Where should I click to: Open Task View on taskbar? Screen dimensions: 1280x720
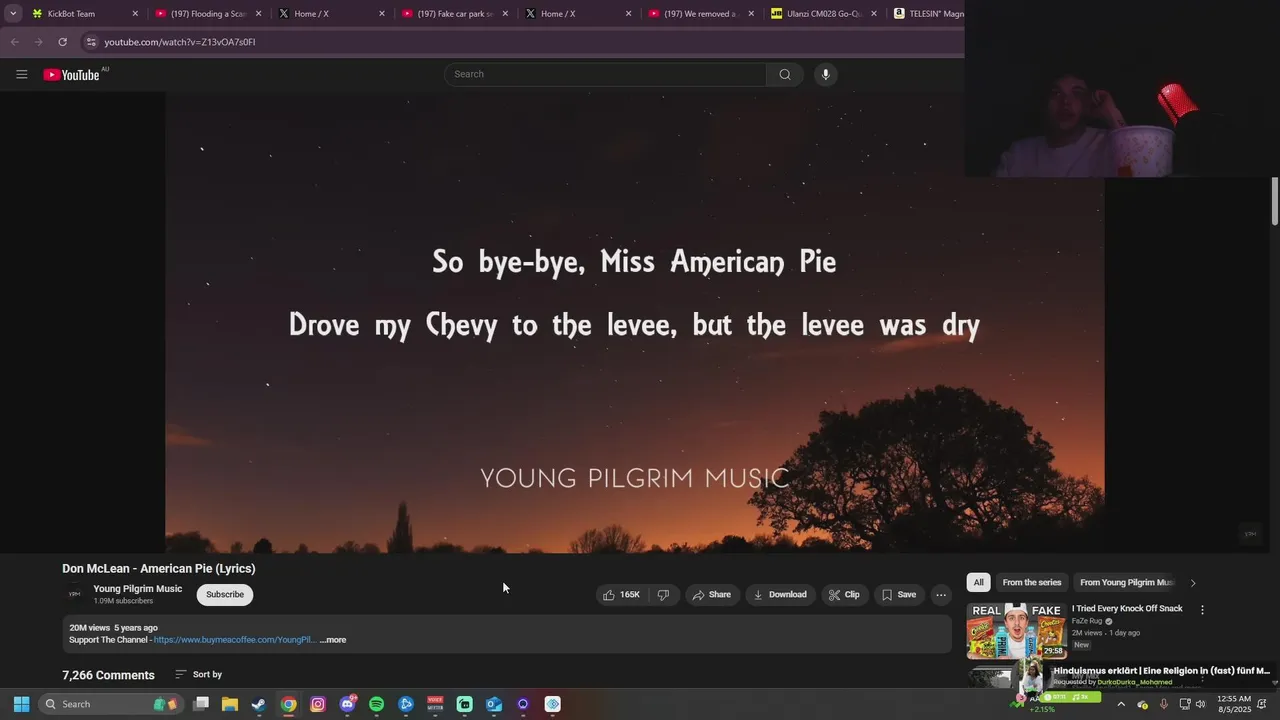201,704
